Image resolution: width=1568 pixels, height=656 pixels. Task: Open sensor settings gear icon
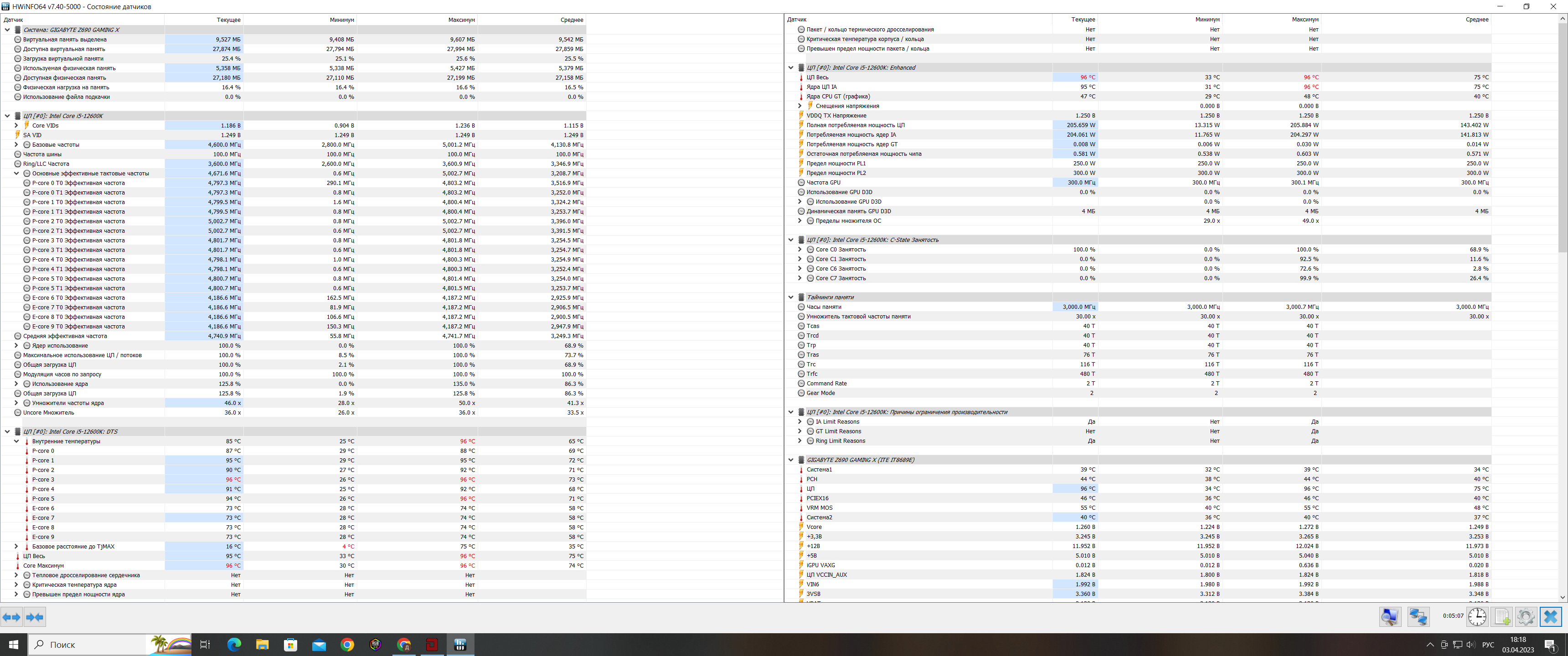[1526, 616]
